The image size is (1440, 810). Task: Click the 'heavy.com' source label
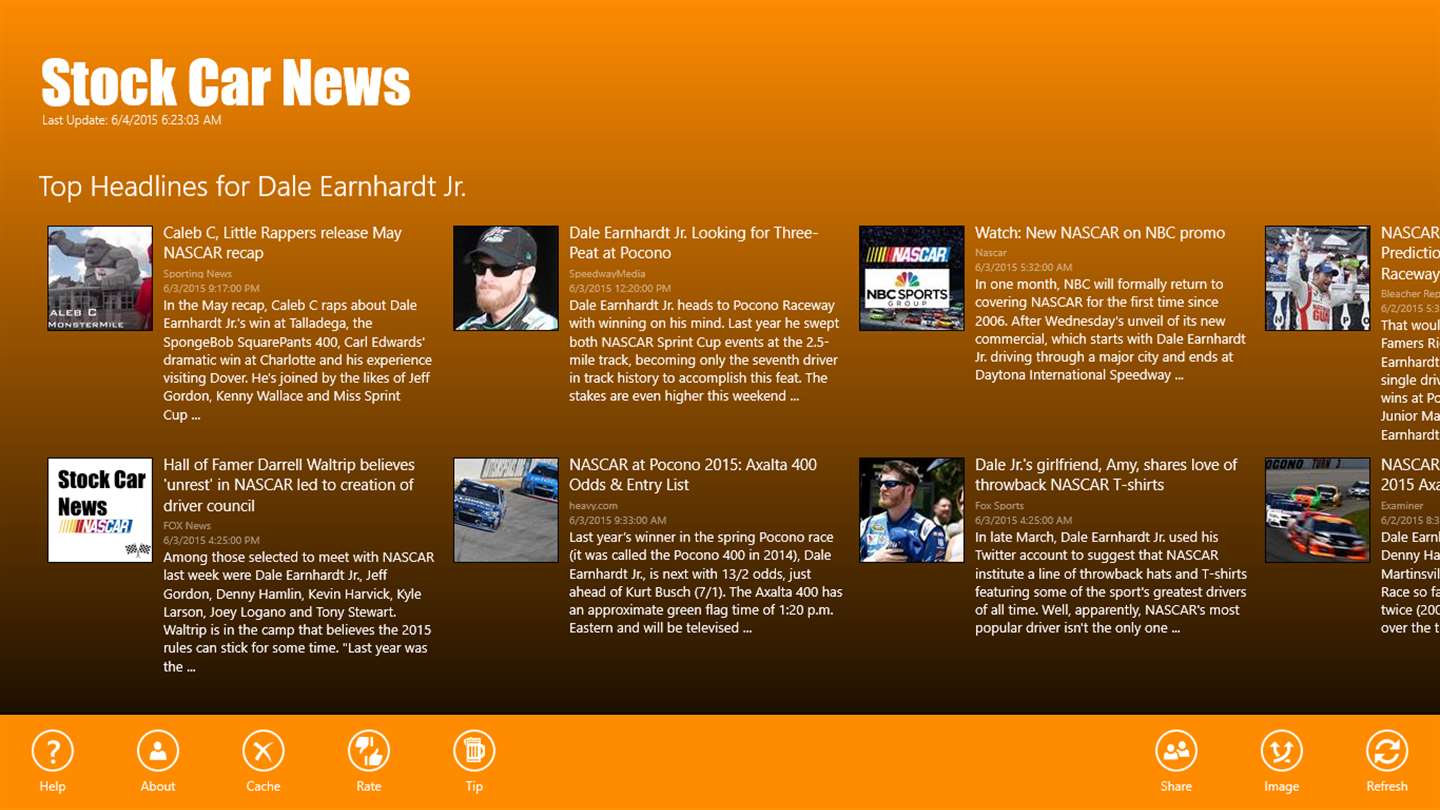coord(594,505)
